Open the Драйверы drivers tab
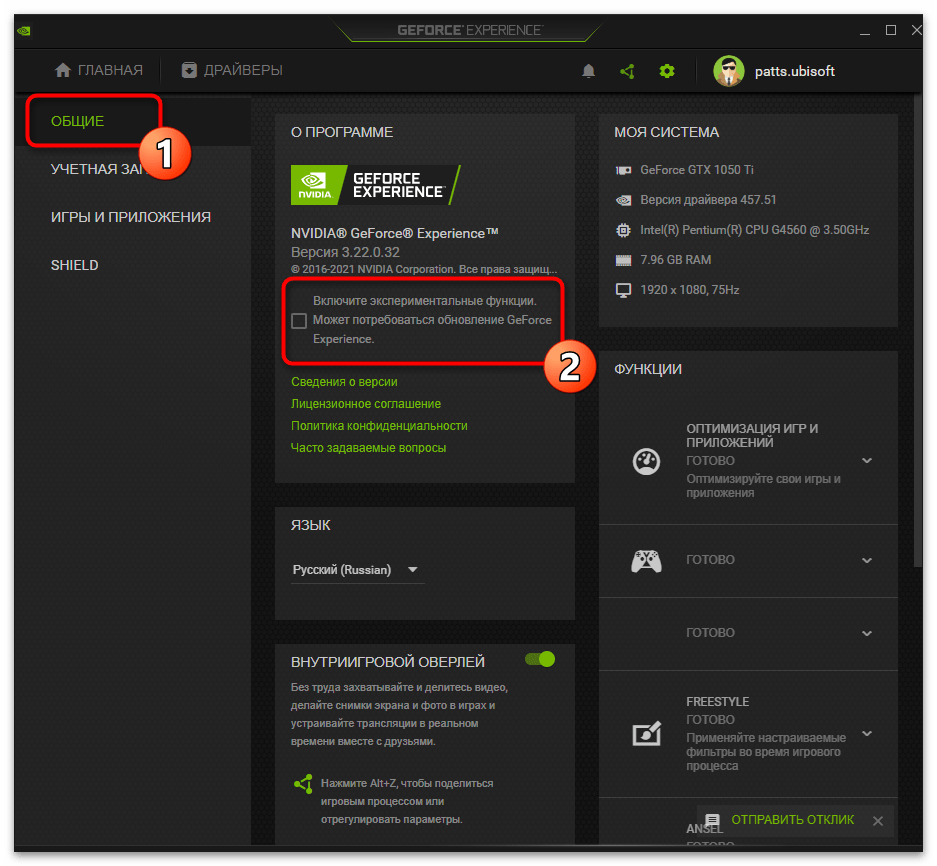Viewport: 937px width, 866px height. [x=232, y=70]
